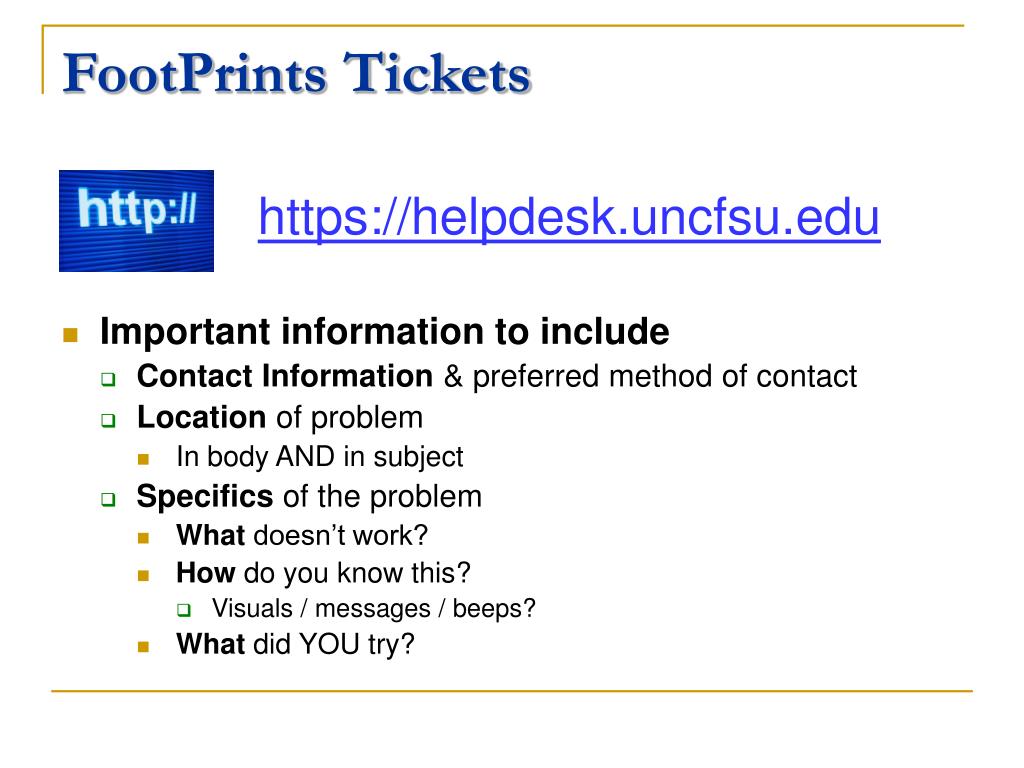Click the blue http:// image

(136, 221)
